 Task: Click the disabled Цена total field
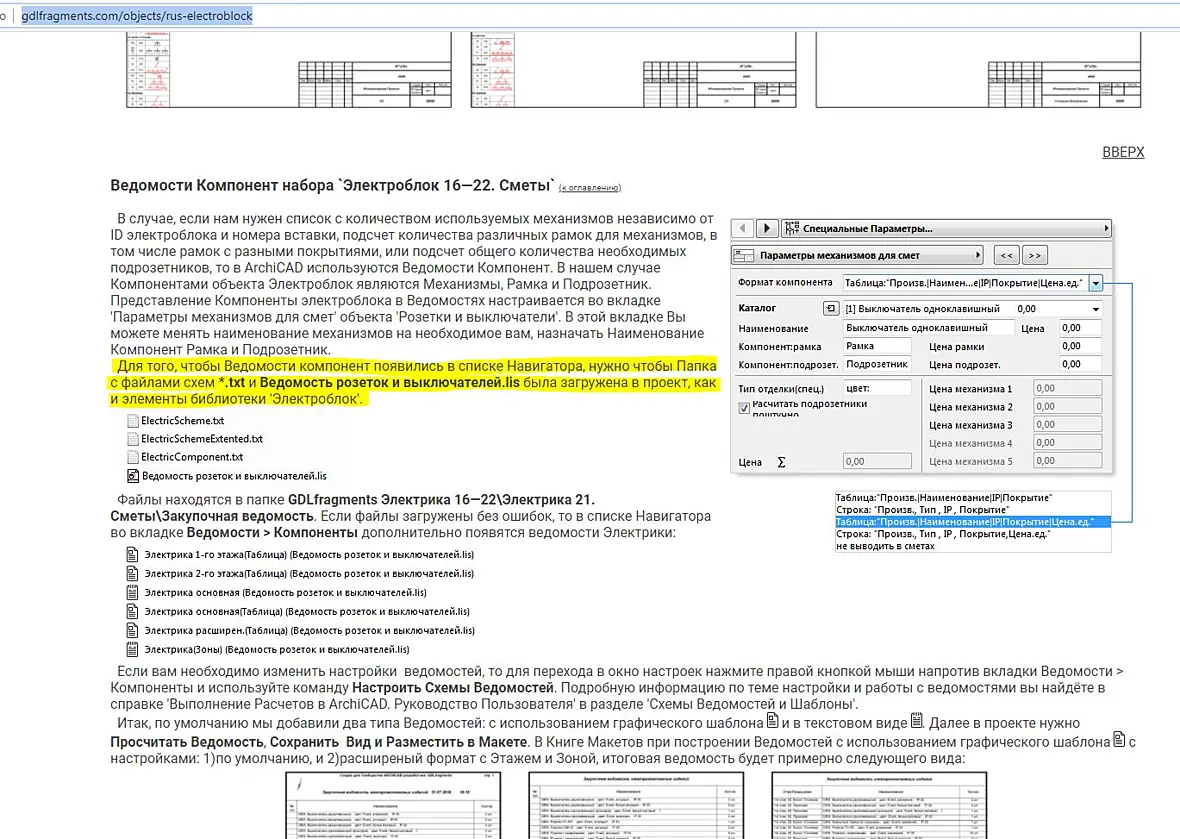[x=877, y=461]
